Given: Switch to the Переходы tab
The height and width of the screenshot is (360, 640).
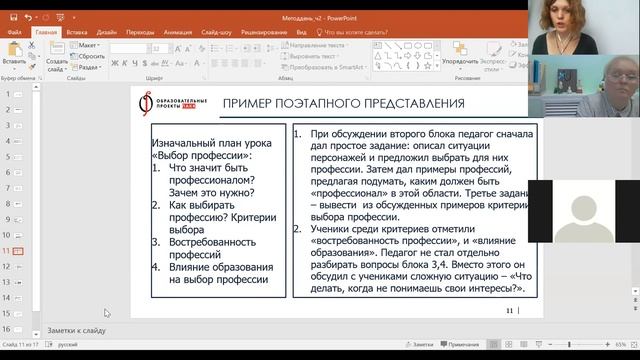Looking at the screenshot, I should [140, 32].
